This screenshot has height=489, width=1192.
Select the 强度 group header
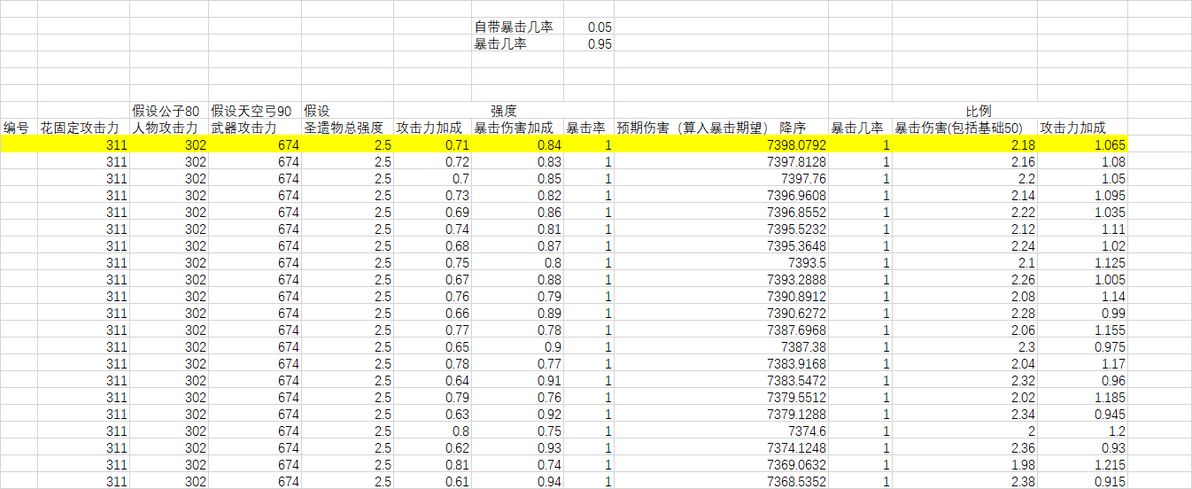click(504, 111)
